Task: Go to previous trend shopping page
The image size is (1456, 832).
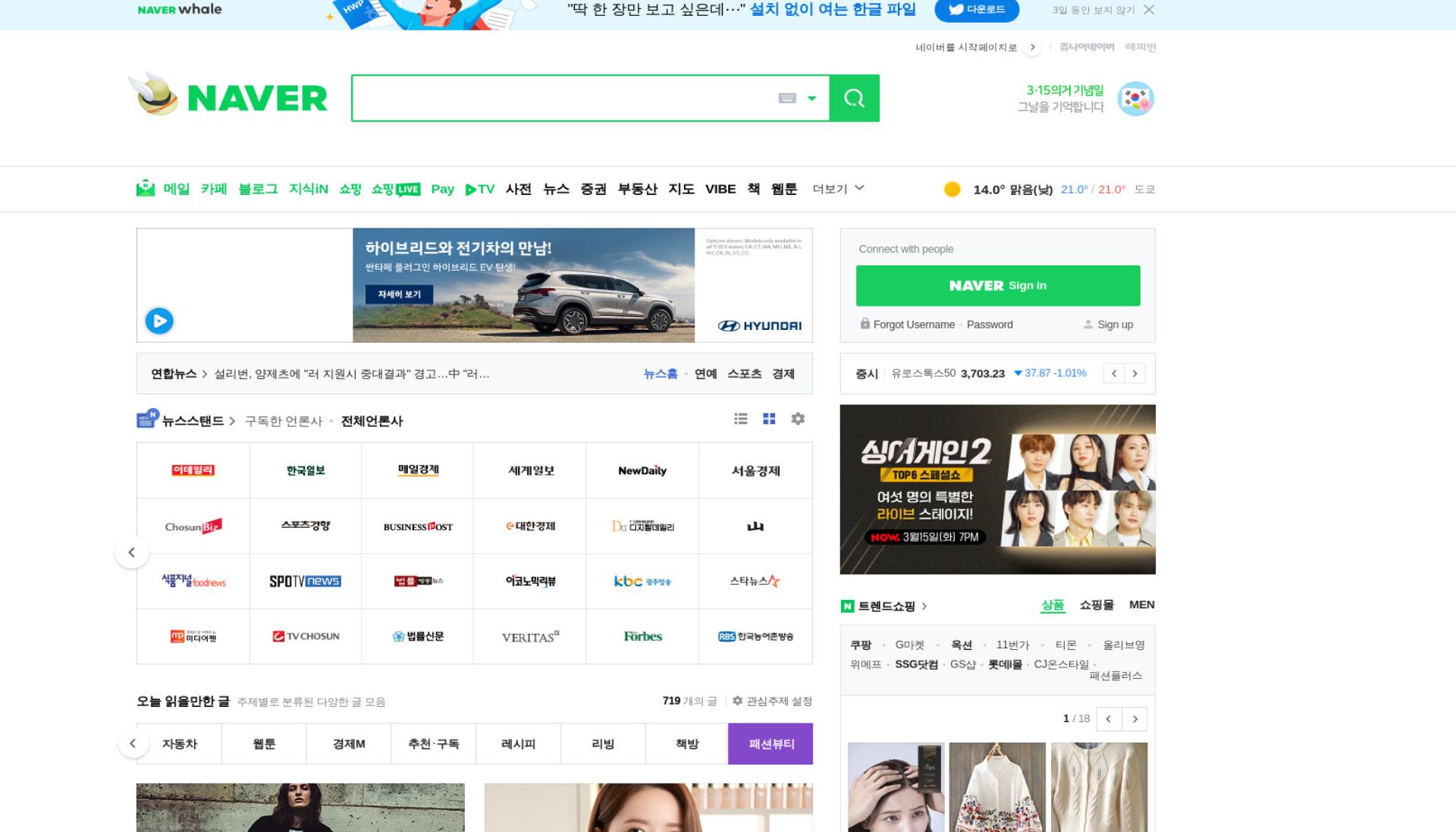Action: [x=1109, y=719]
